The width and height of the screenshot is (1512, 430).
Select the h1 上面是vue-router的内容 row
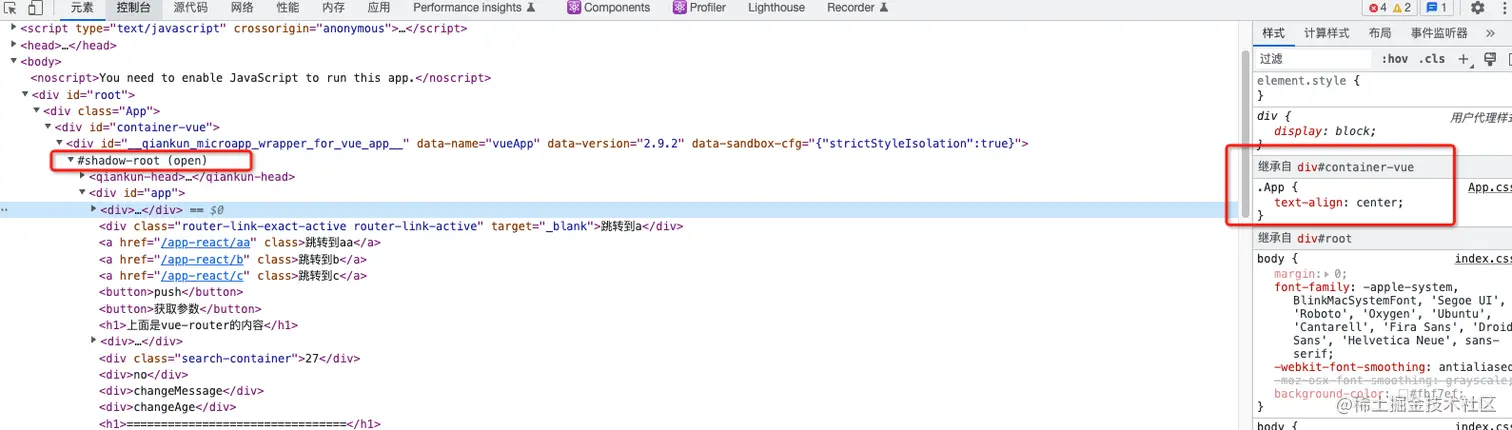click(x=198, y=325)
